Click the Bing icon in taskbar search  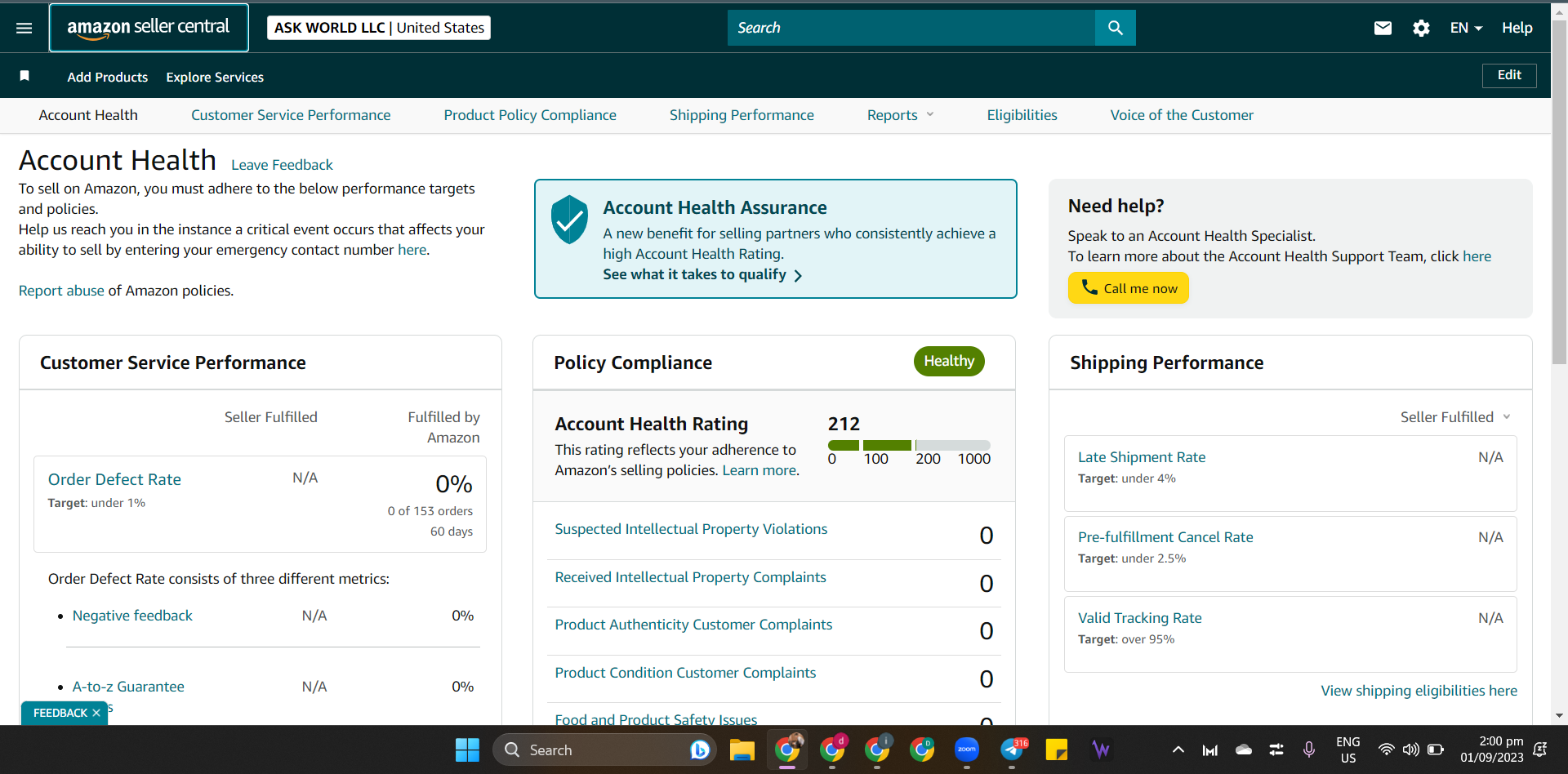click(700, 750)
